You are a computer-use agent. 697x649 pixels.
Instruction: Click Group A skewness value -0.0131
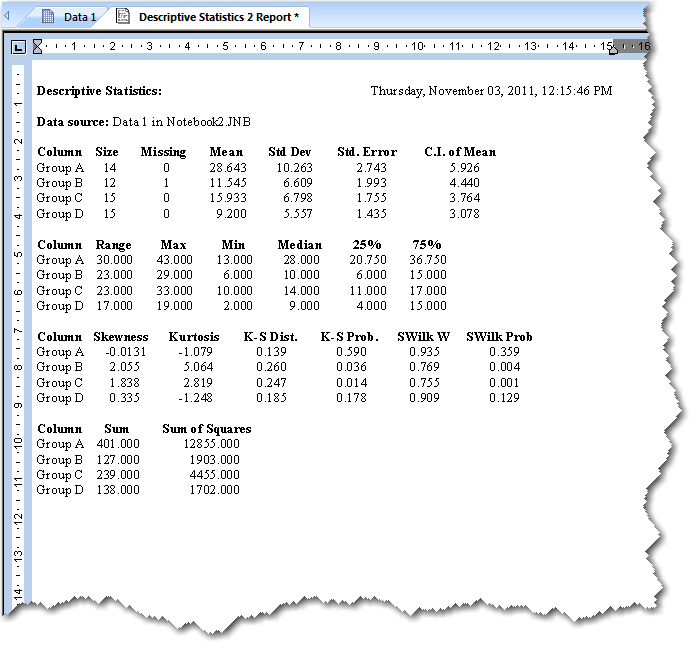coord(125,352)
